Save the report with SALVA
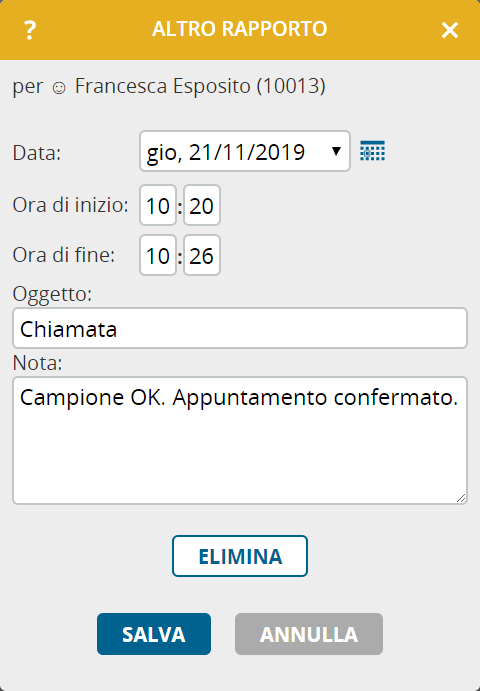This screenshot has height=691, width=480. tap(154, 634)
